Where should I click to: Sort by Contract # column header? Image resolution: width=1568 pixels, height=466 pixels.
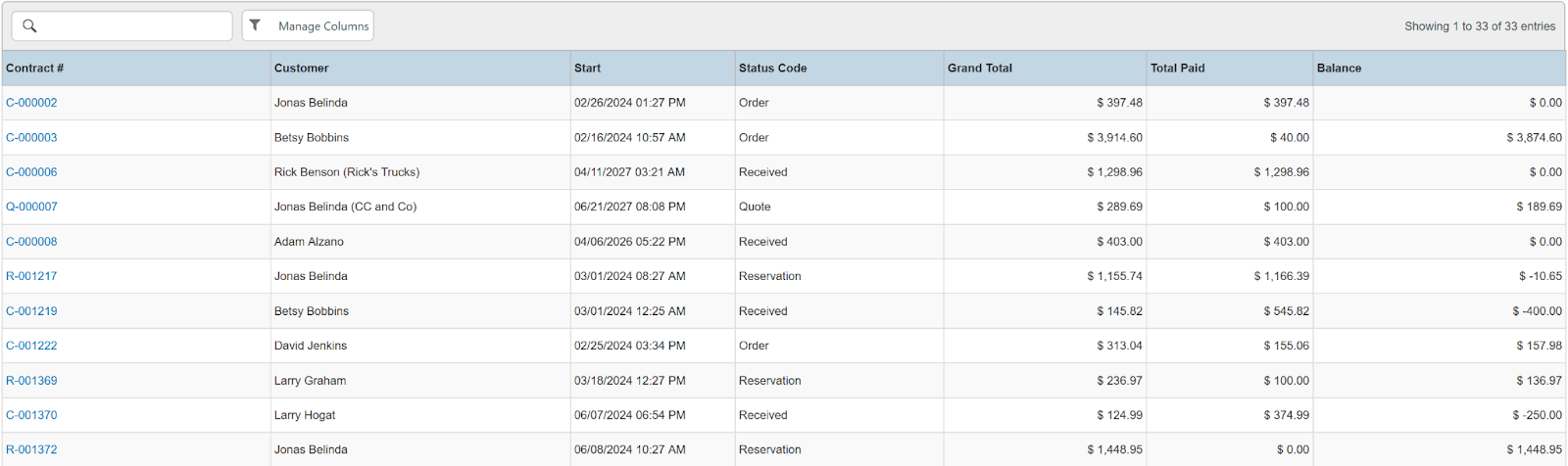tap(35, 69)
